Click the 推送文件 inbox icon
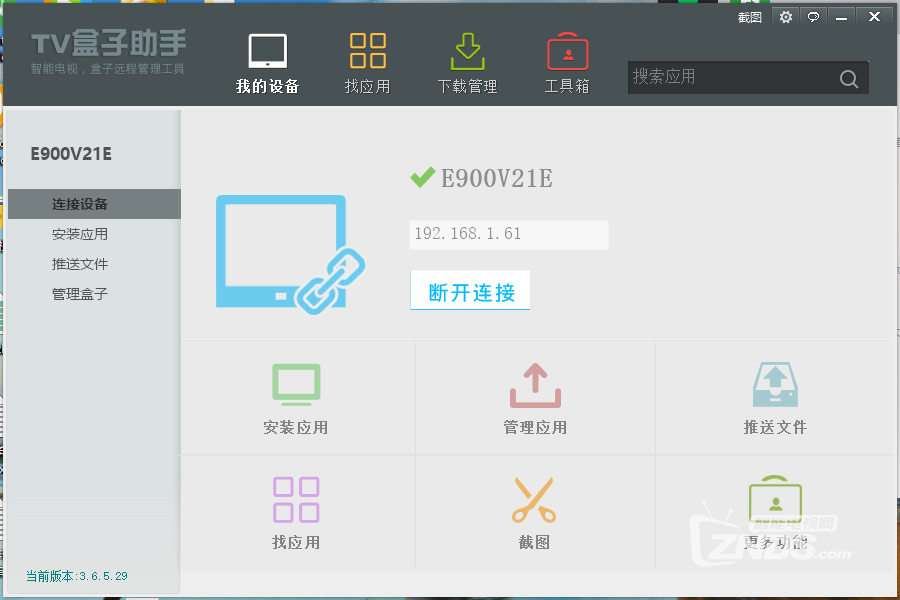This screenshot has width=900, height=600. click(773, 384)
